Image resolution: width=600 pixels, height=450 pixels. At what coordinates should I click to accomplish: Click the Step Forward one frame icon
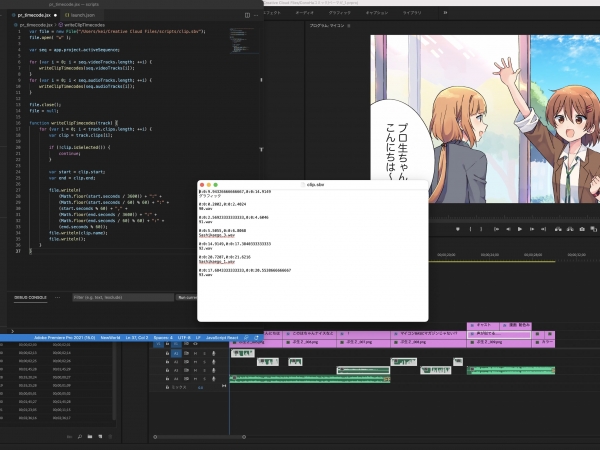coord(532,229)
